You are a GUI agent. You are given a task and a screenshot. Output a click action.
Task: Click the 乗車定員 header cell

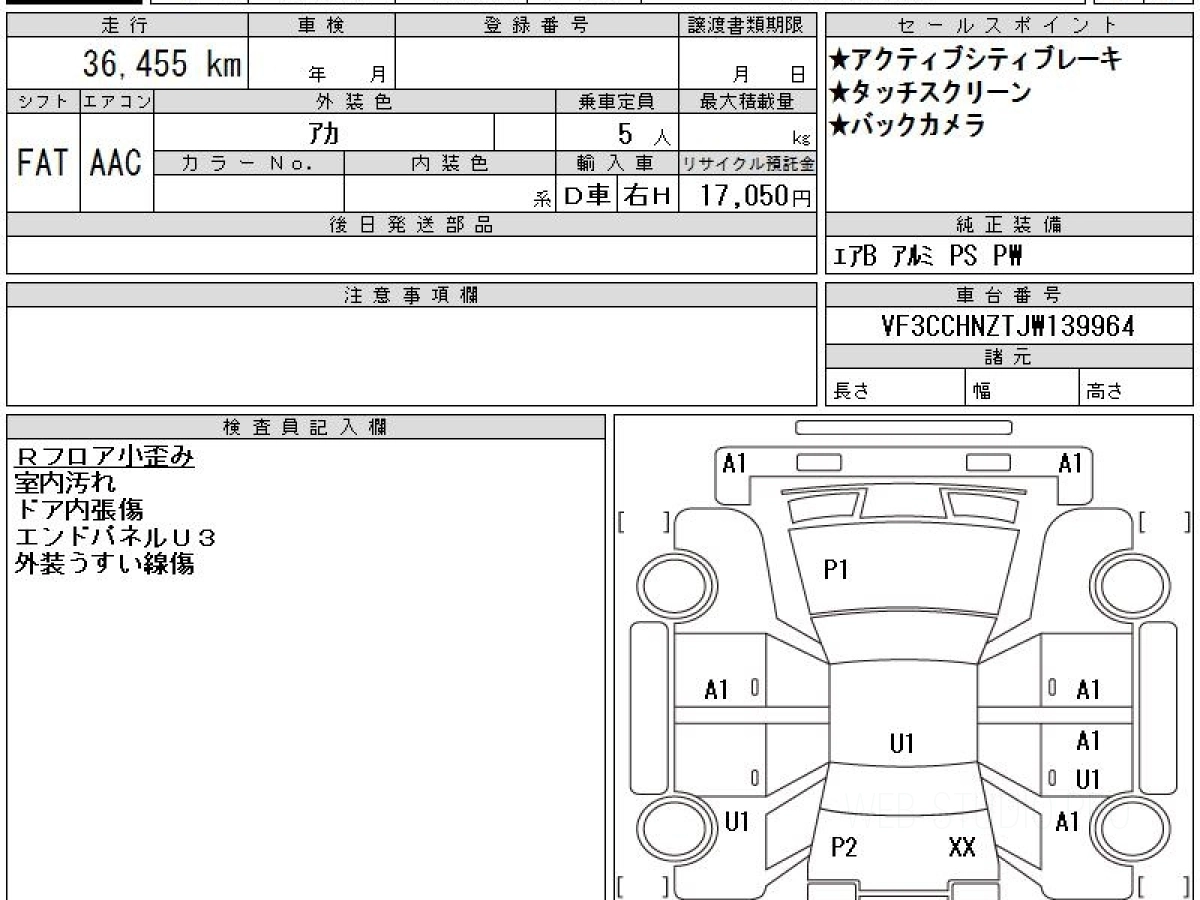pos(617,101)
